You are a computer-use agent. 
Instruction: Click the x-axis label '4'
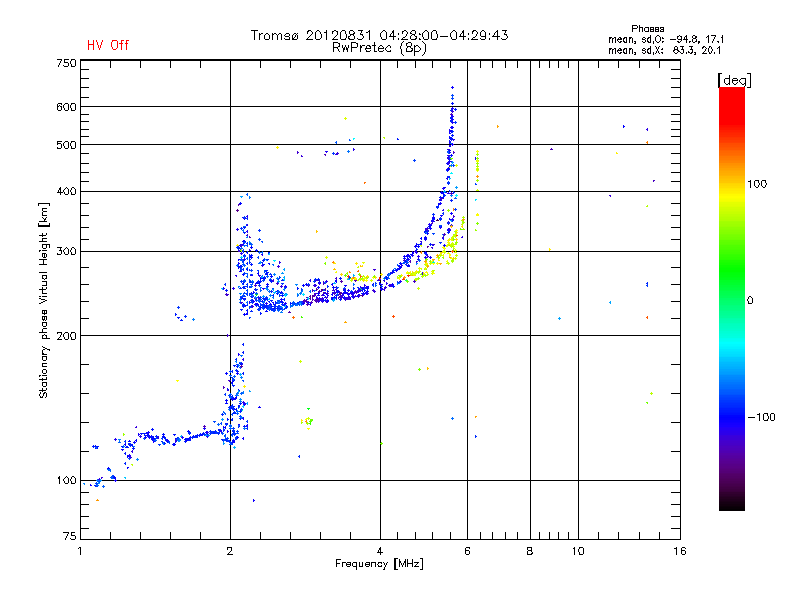pyautogui.click(x=380, y=551)
